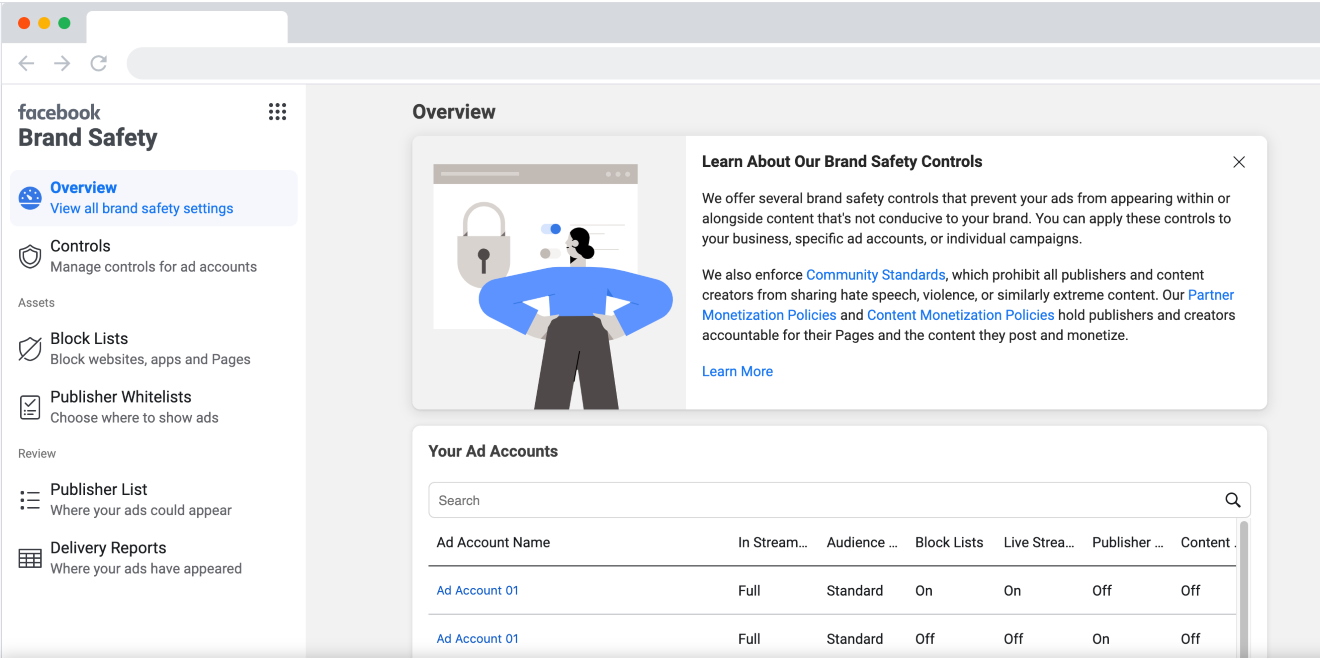1320x660 pixels.
Task: Click the Learn More link
Action: click(737, 371)
